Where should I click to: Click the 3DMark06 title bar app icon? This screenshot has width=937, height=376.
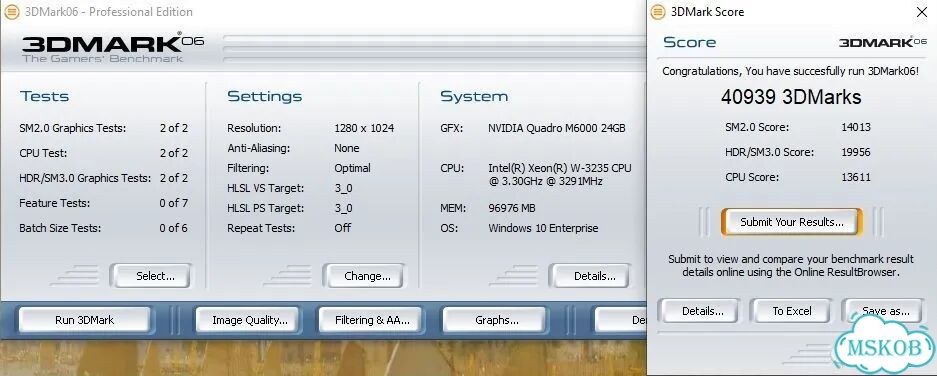click(11, 11)
